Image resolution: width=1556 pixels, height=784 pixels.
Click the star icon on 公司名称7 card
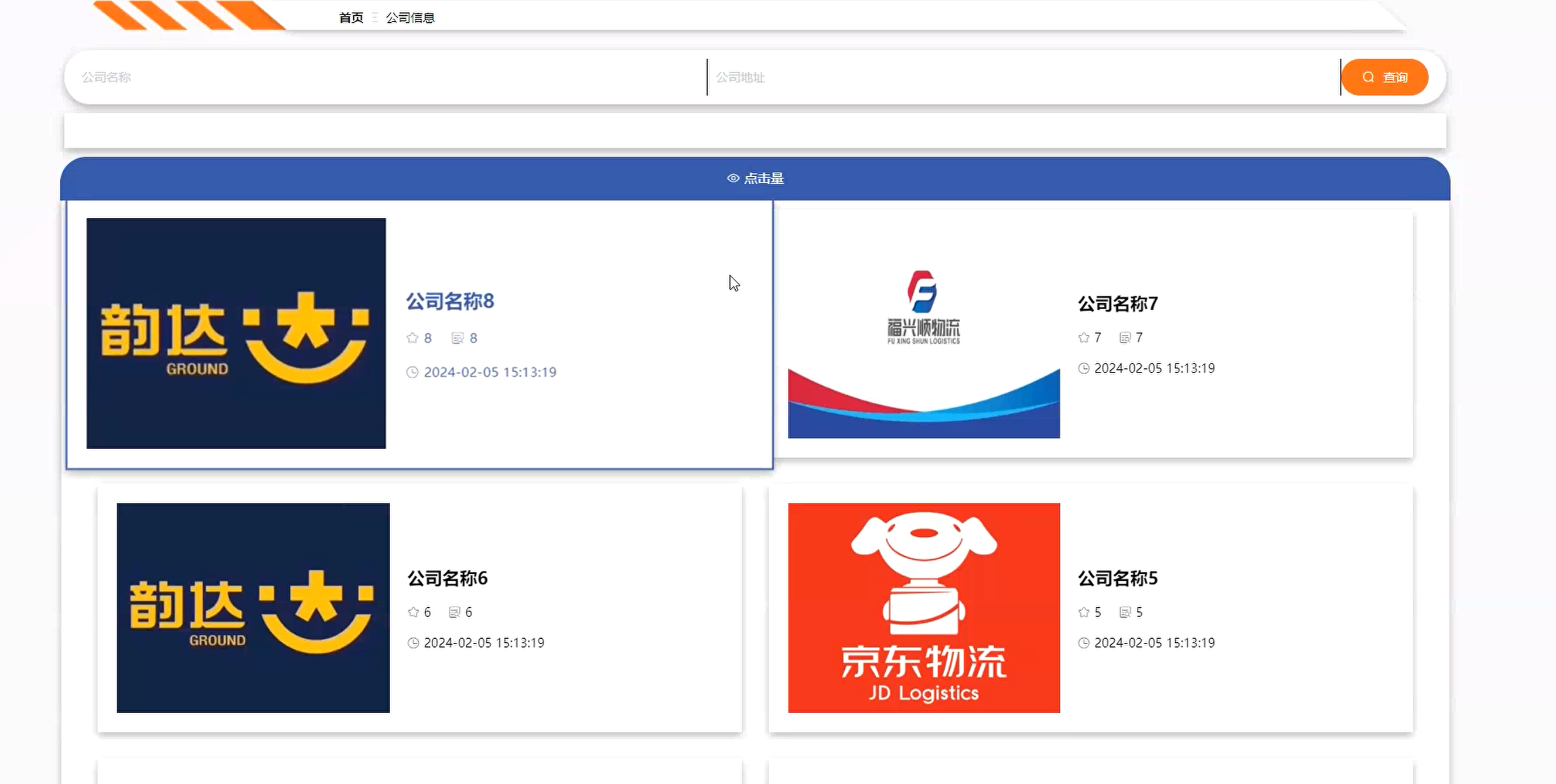tap(1084, 337)
